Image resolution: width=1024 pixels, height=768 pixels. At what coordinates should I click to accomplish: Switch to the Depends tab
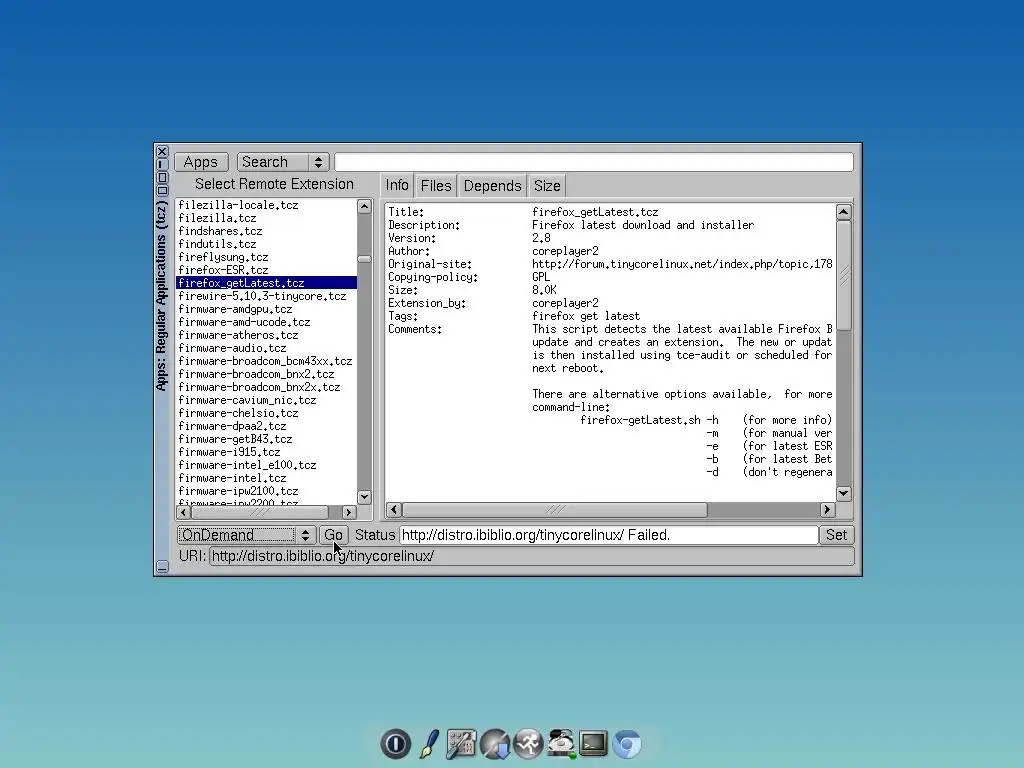(x=492, y=186)
